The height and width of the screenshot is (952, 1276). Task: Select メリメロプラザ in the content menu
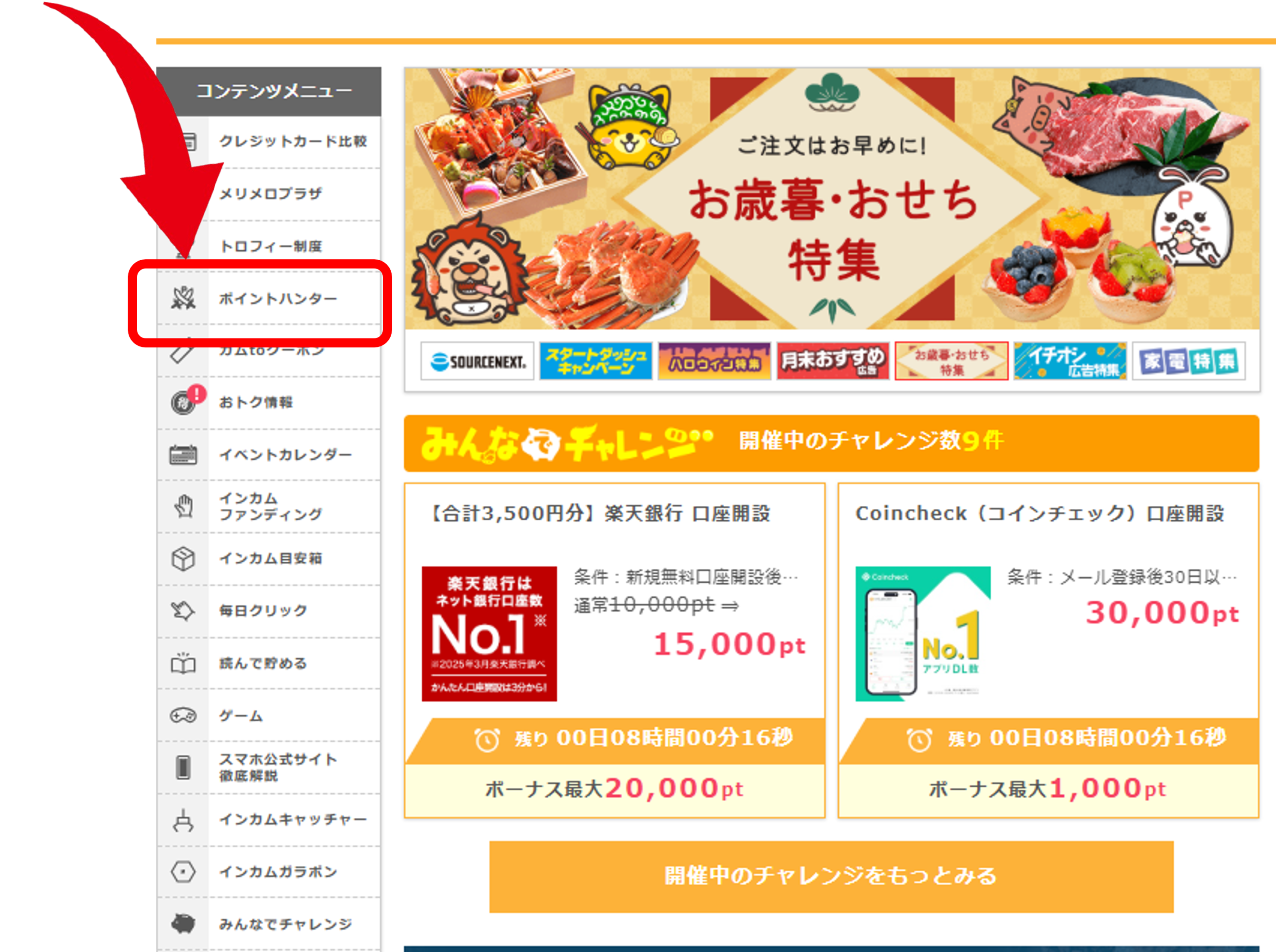point(269,194)
